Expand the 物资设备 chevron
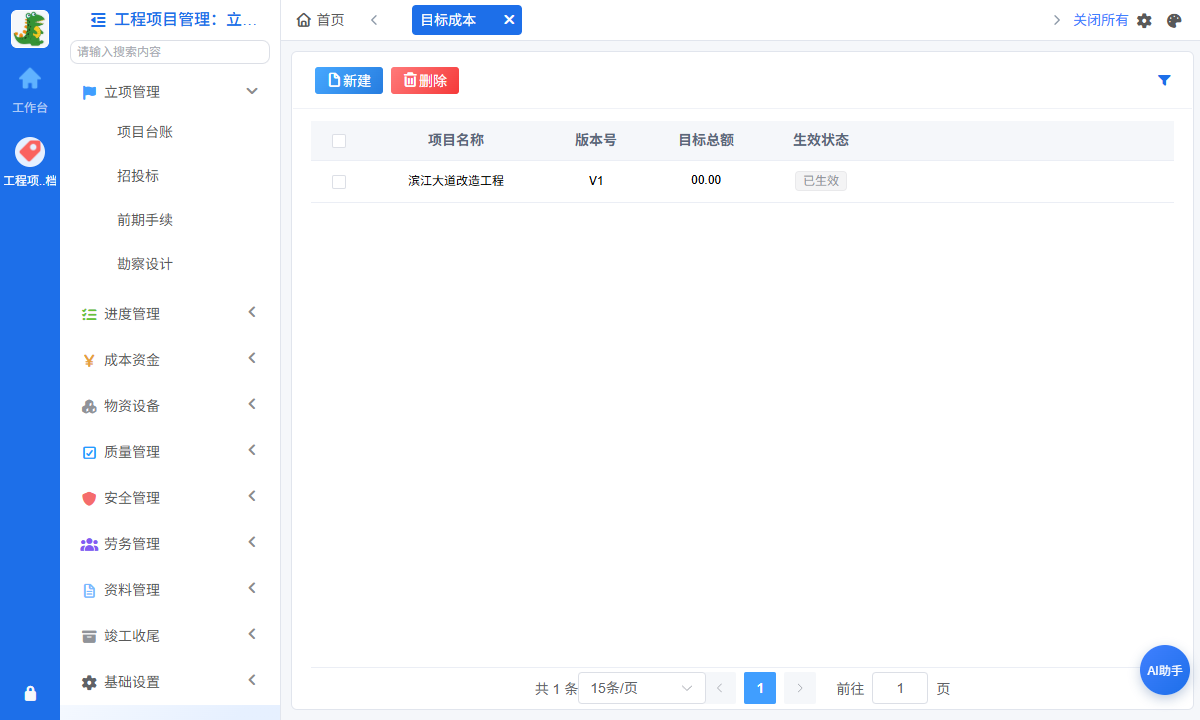This screenshot has width=1200, height=720. (x=252, y=404)
